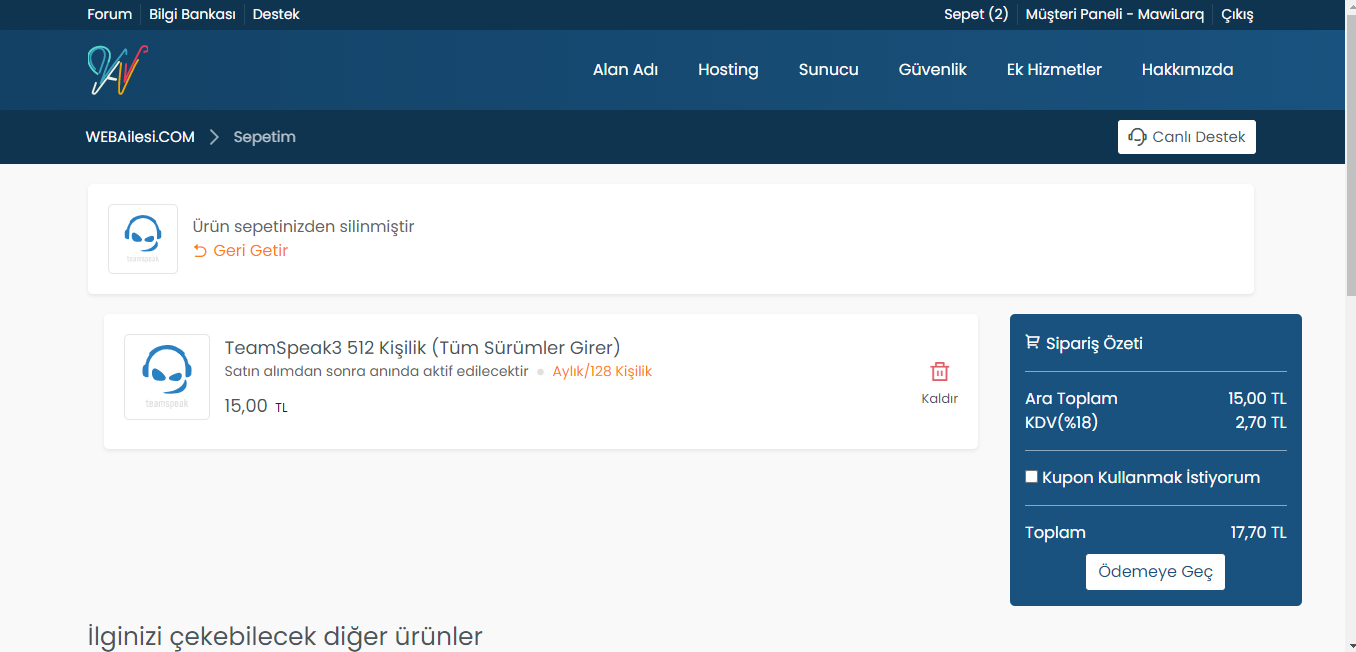Click the Ödemeye Geç button
Viewport: 1356px width, 652px height.
click(1155, 572)
